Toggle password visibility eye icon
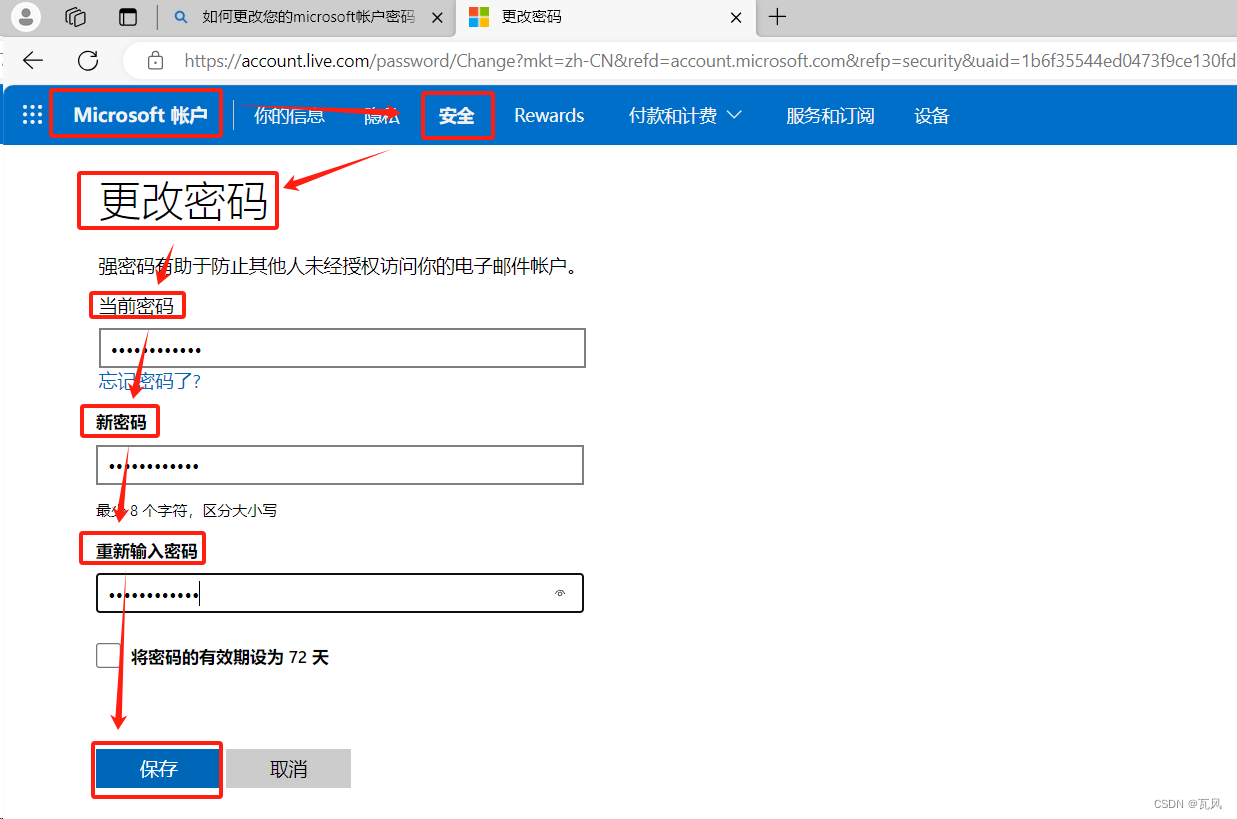The height and width of the screenshot is (819, 1237). coord(560,593)
